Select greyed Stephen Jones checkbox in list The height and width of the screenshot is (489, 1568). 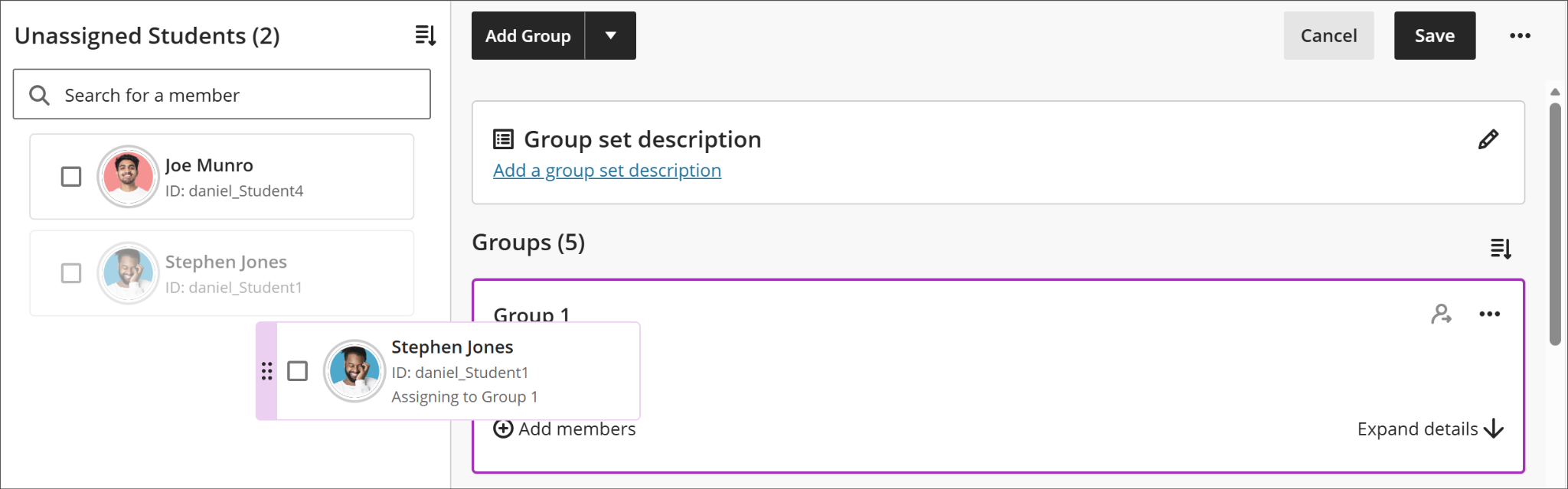(x=71, y=273)
